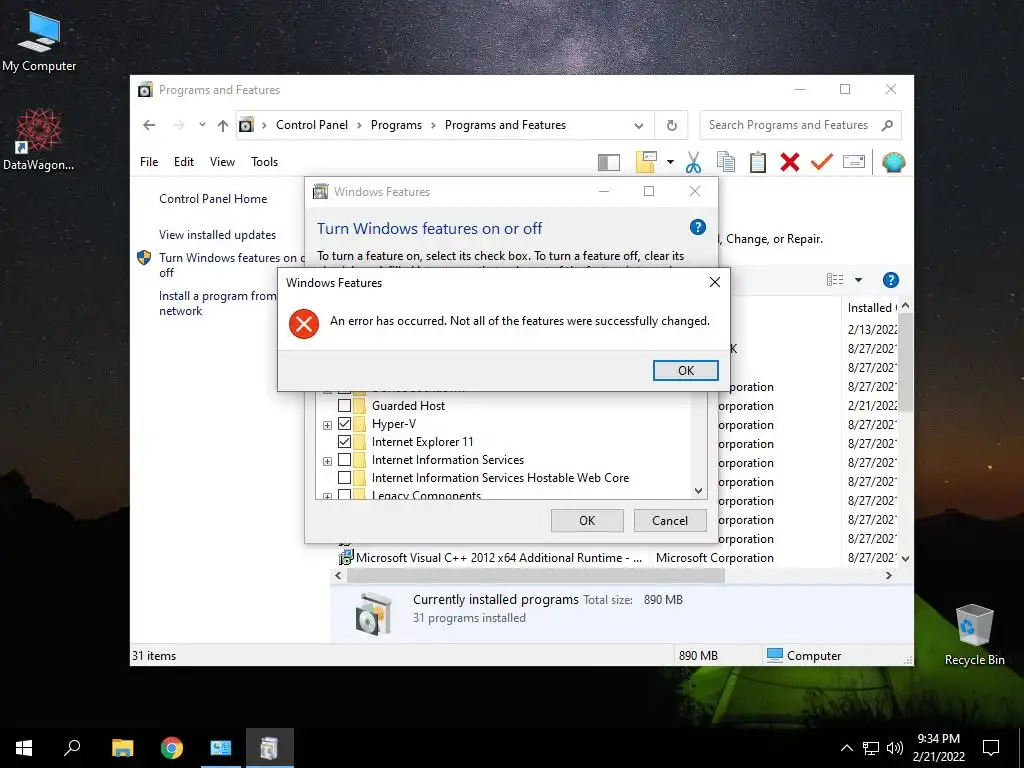The height and width of the screenshot is (768, 1024).
Task: Open the File menu
Action: click(x=149, y=161)
